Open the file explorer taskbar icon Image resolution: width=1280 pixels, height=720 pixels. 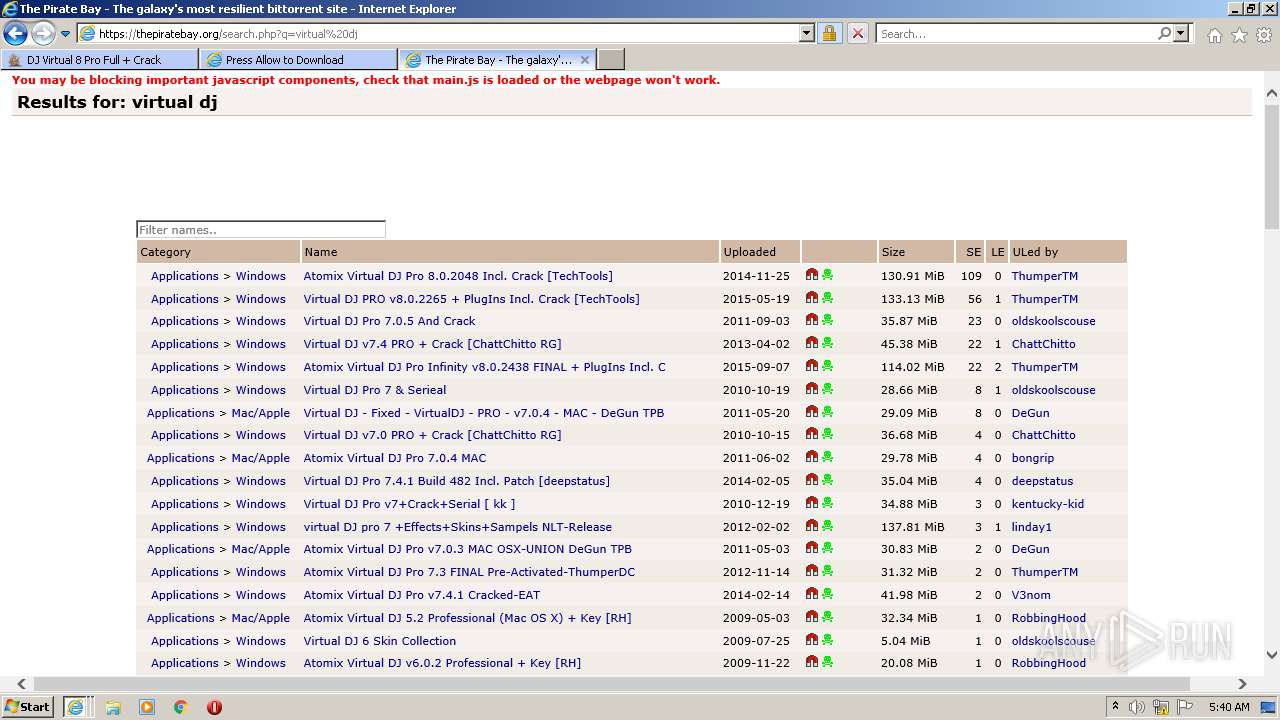point(113,707)
